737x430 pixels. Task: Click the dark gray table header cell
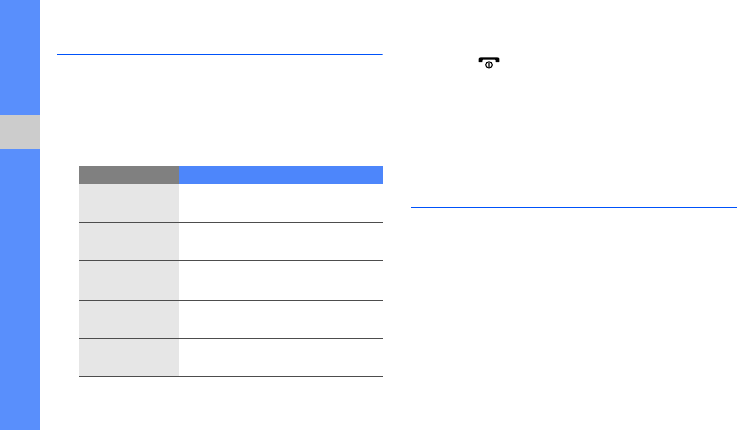(129, 174)
